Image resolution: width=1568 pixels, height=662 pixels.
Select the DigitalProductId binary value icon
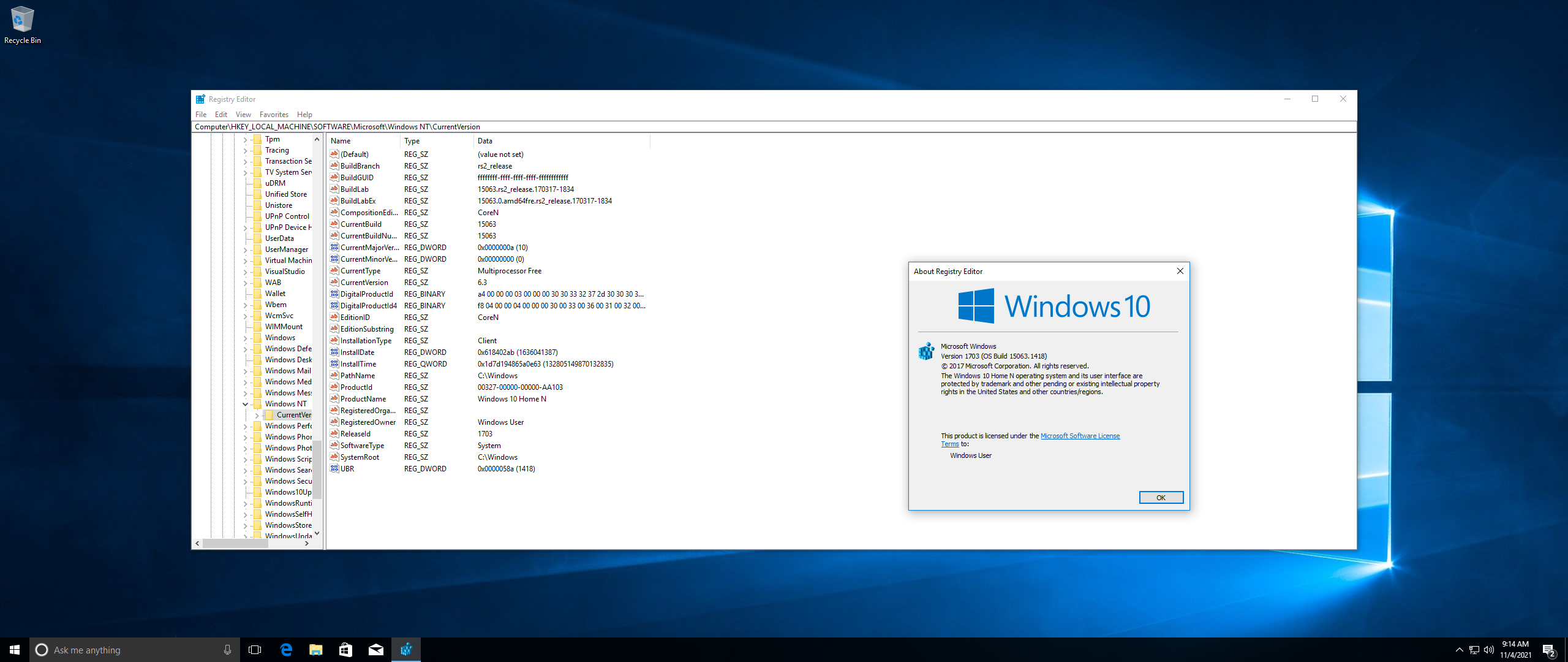coord(334,294)
